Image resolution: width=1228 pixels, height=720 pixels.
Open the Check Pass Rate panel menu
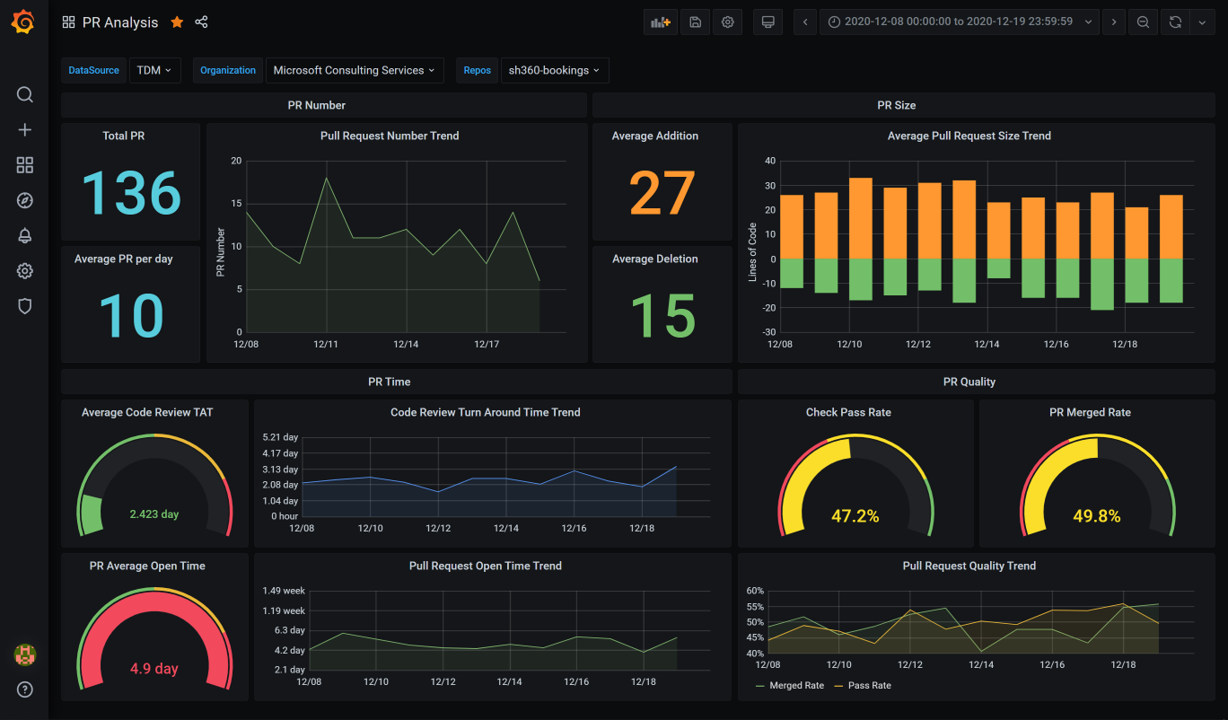pyautogui.click(x=848, y=412)
